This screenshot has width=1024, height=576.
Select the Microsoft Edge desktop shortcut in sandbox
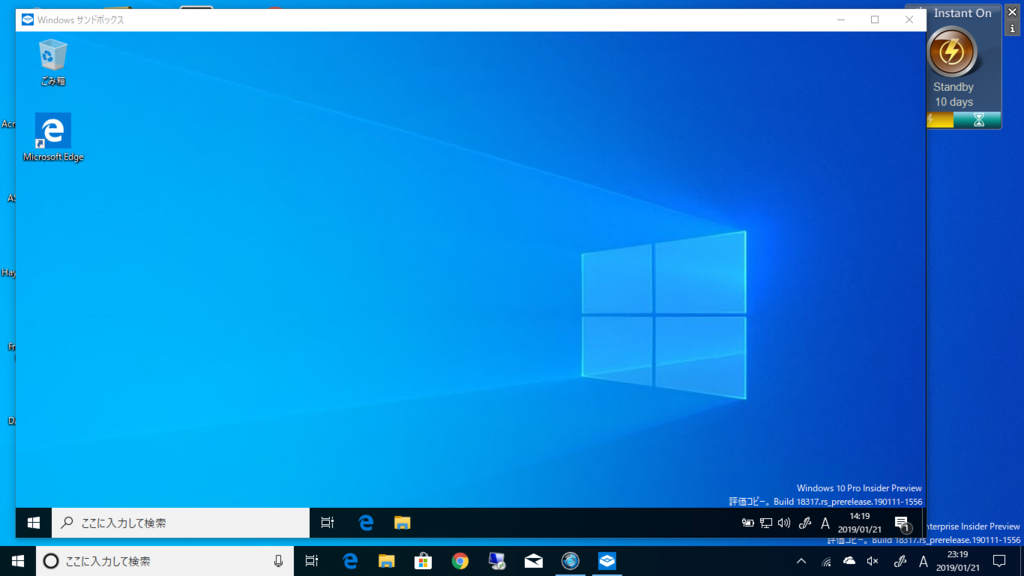[x=53, y=137]
